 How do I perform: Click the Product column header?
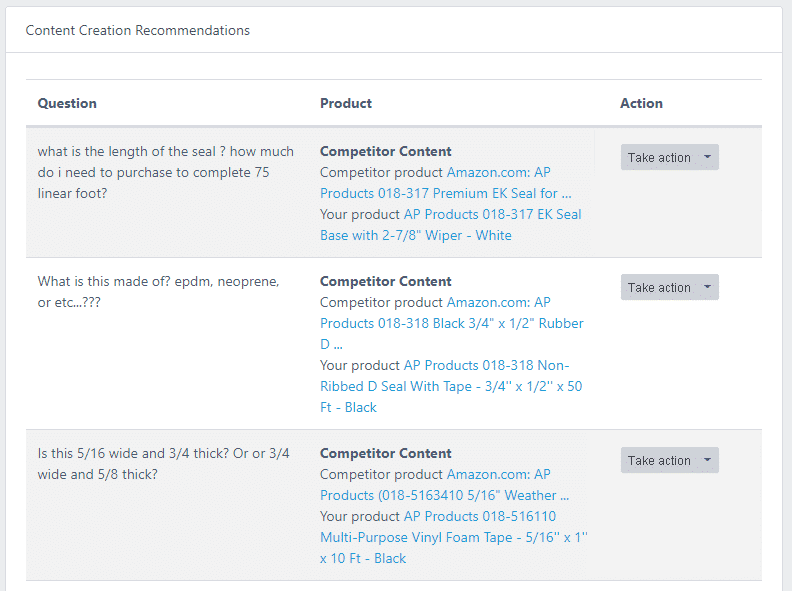point(346,103)
